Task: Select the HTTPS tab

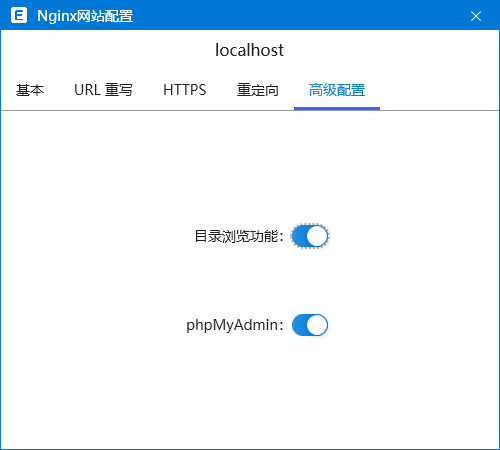Action: click(x=185, y=90)
